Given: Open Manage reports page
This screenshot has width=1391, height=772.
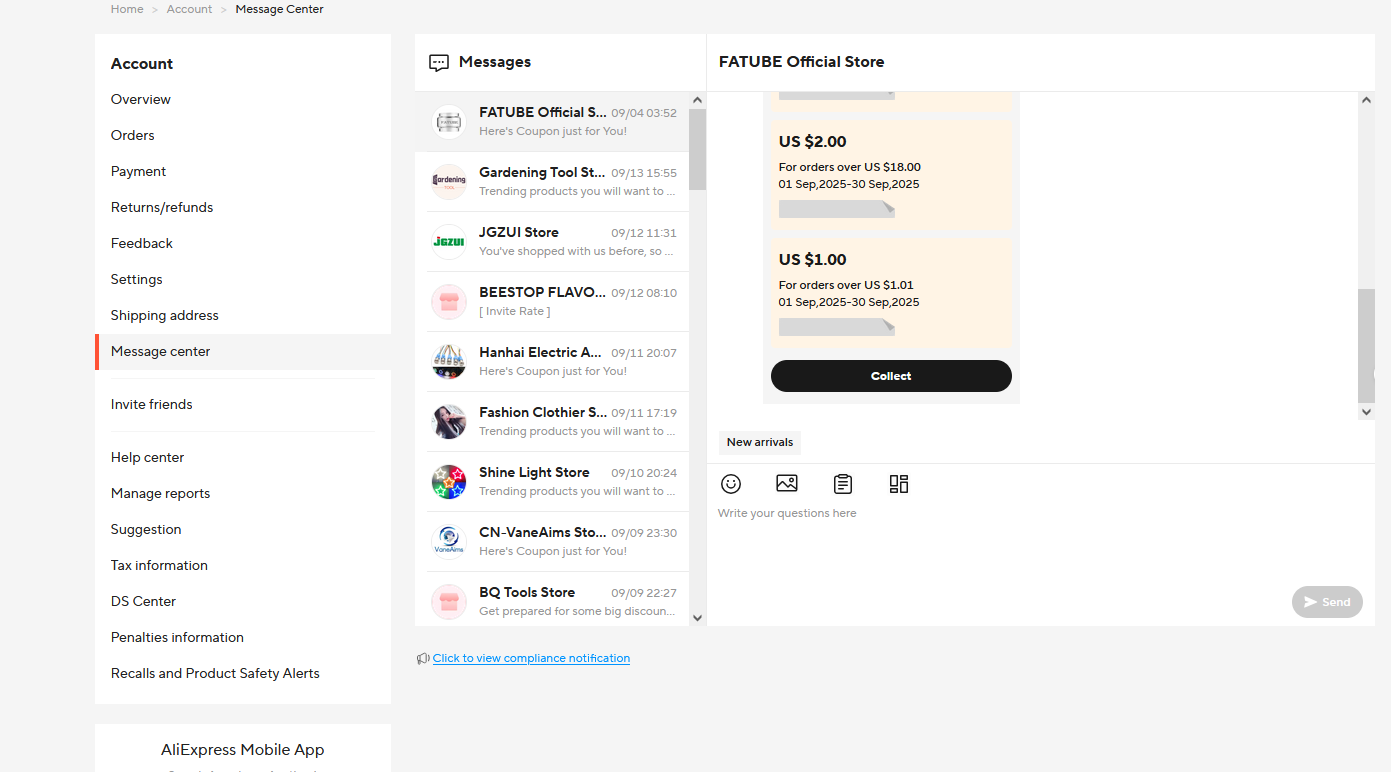Looking at the screenshot, I should point(161,493).
